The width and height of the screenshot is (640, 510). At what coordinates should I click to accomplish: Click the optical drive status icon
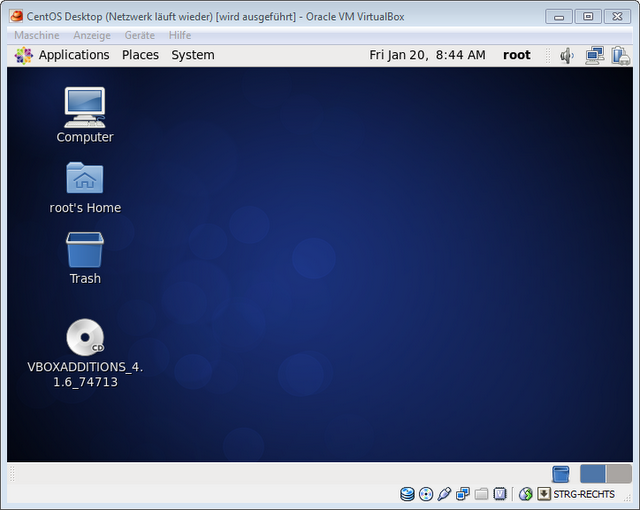426,494
